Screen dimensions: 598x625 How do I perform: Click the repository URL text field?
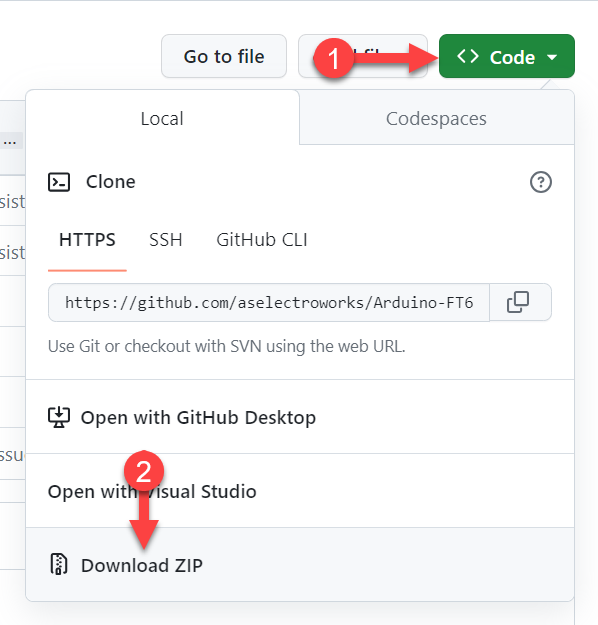[x=269, y=303]
